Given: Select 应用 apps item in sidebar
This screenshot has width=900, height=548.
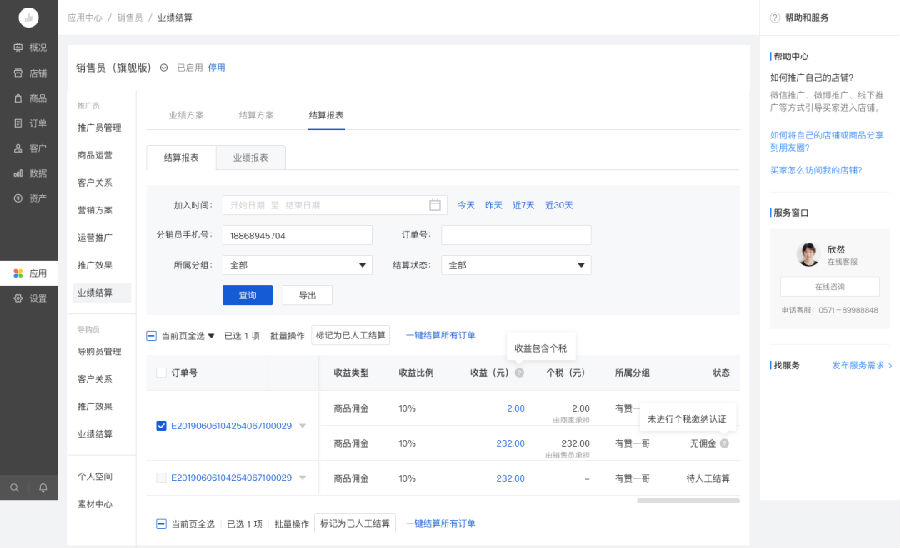Looking at the screenshot, I should point(29,273).
